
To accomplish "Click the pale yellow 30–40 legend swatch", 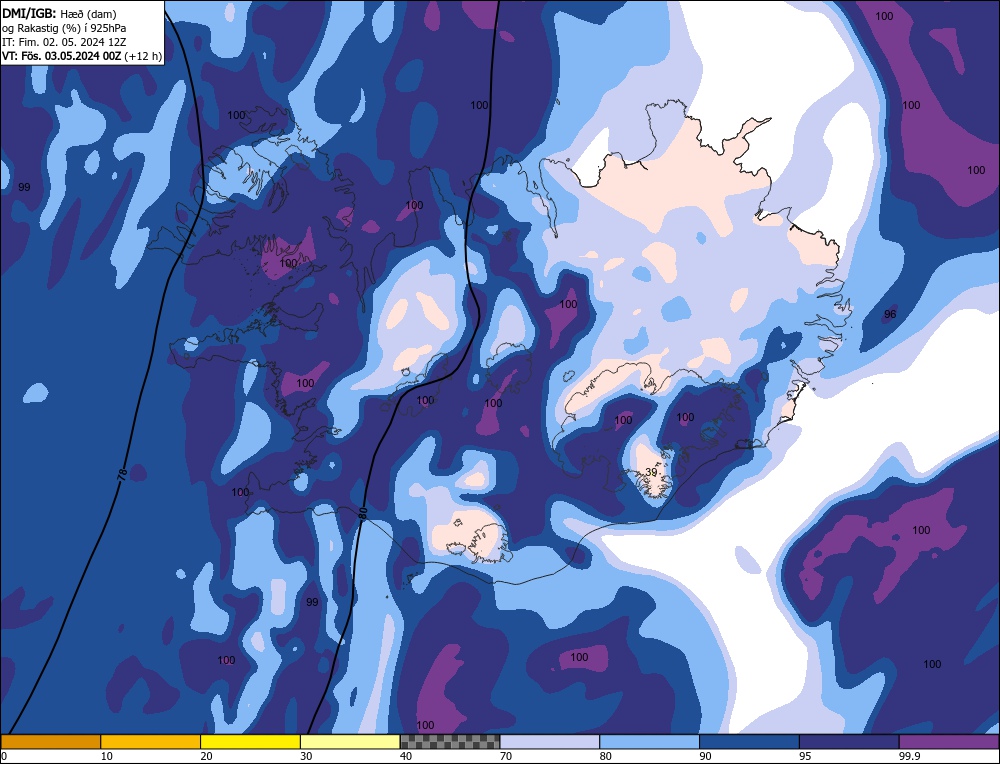I will [350, 742].
